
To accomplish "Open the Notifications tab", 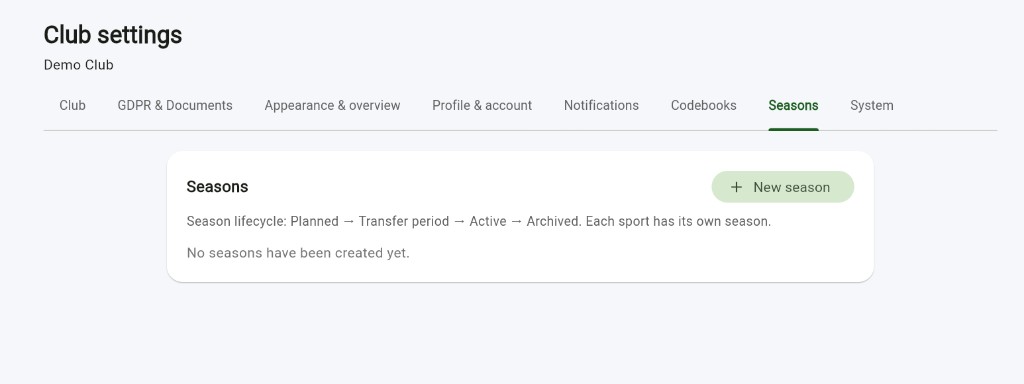I will point(601,105).
